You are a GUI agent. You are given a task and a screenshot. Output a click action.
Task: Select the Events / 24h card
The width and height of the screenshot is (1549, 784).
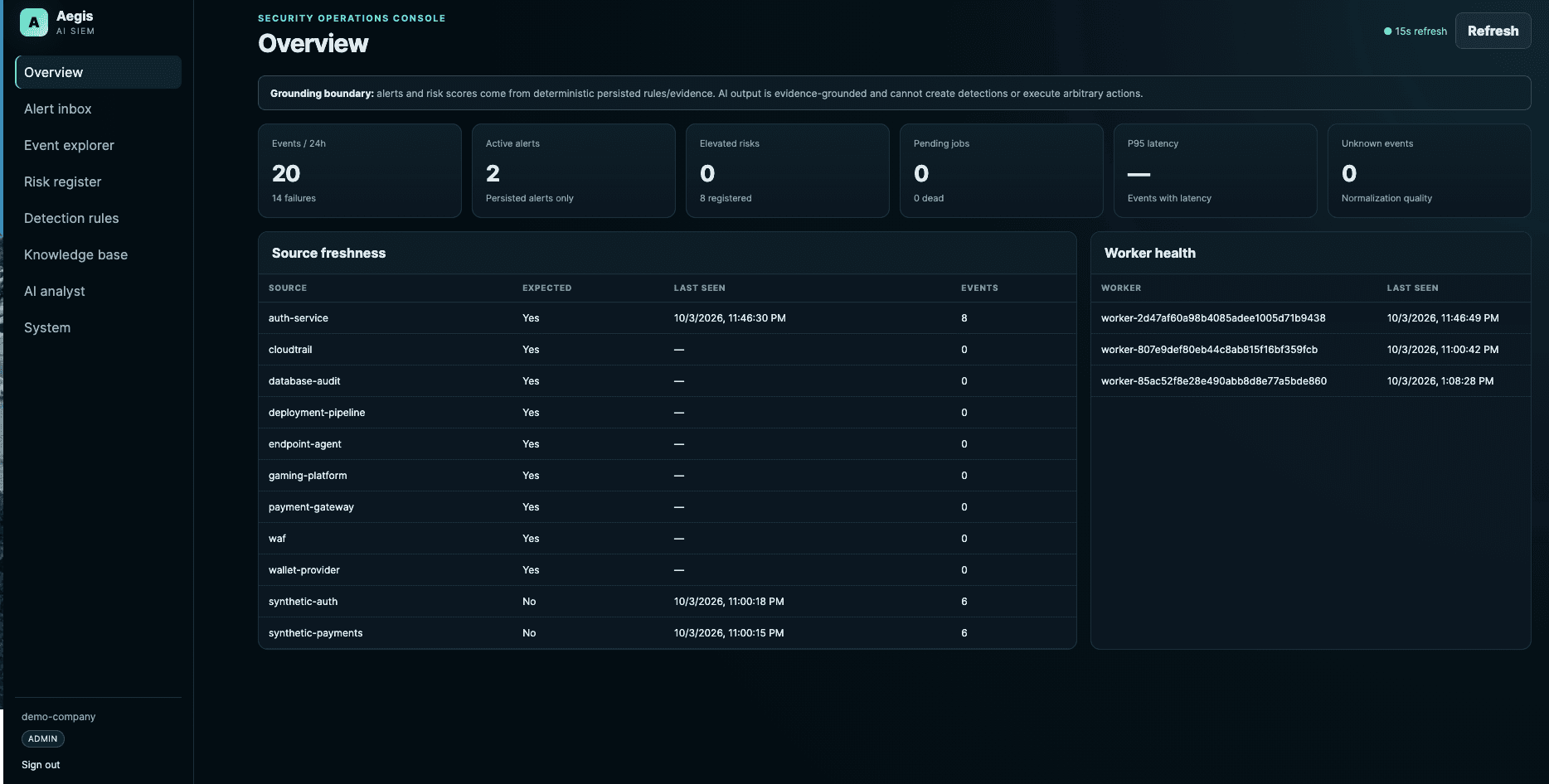[360, 171]
